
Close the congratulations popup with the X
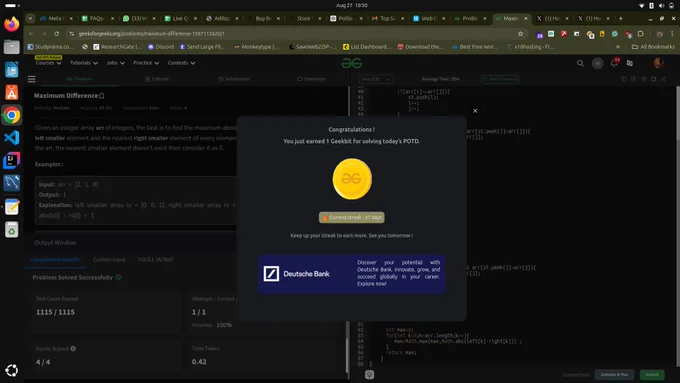pos(475,111)
